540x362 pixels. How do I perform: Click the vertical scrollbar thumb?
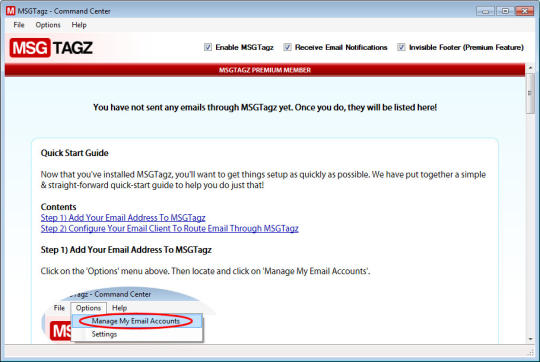[530, 93]
